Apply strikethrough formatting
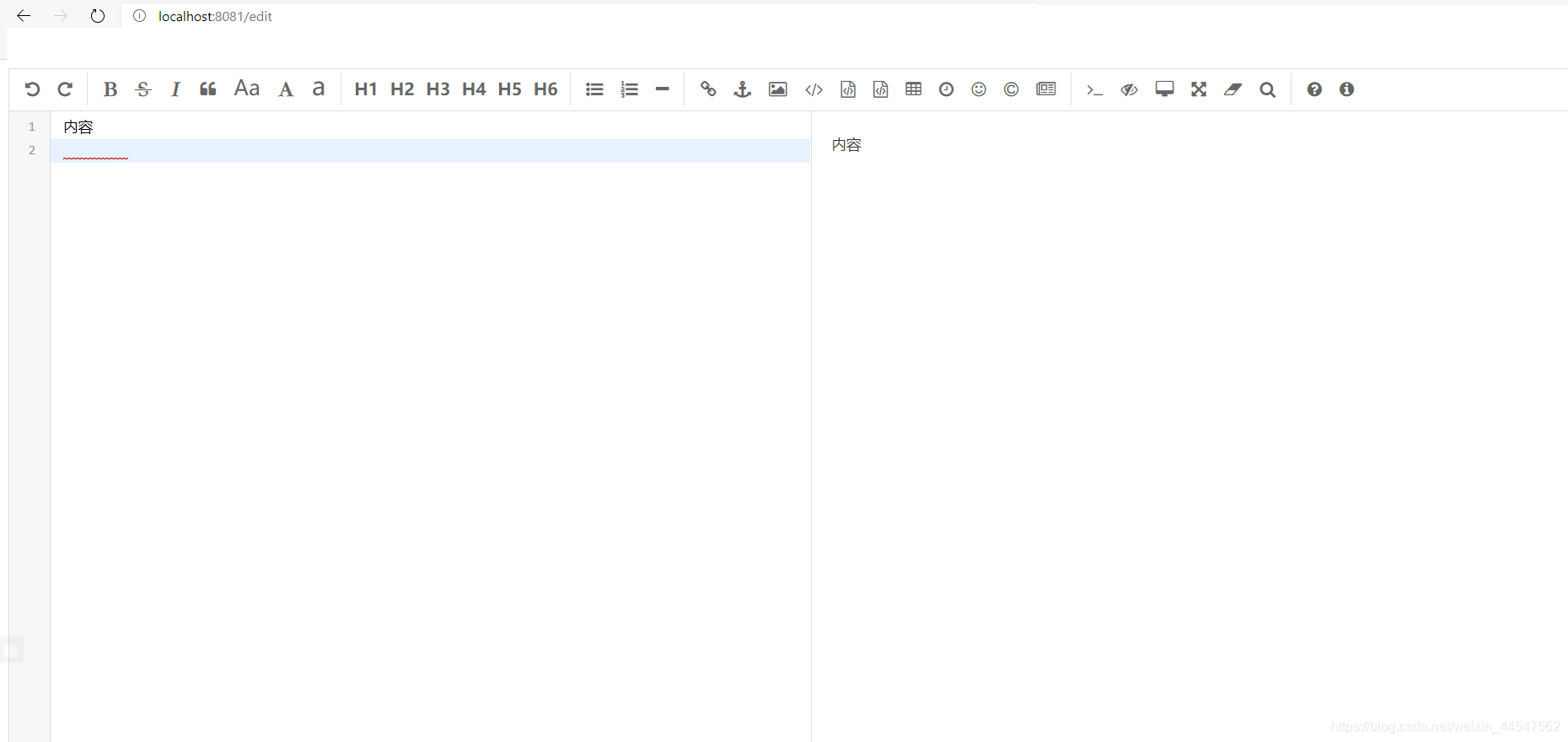The image size is (1568, 742). (x=143, y=89)
